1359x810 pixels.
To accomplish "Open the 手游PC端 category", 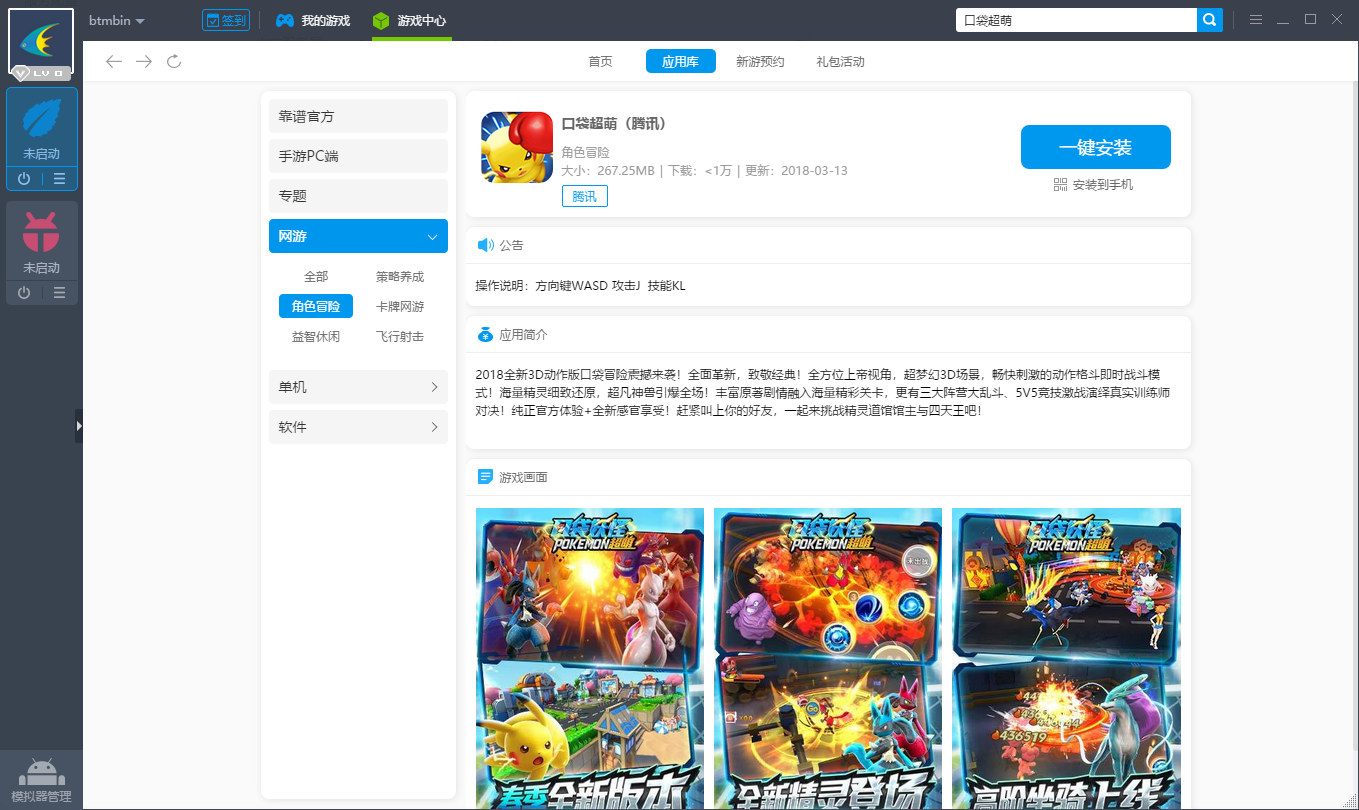I will (x=358, y=156).
